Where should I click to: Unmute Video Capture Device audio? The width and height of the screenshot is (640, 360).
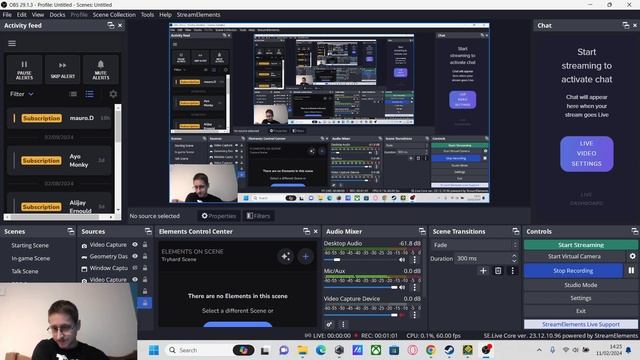click(402, 315)
